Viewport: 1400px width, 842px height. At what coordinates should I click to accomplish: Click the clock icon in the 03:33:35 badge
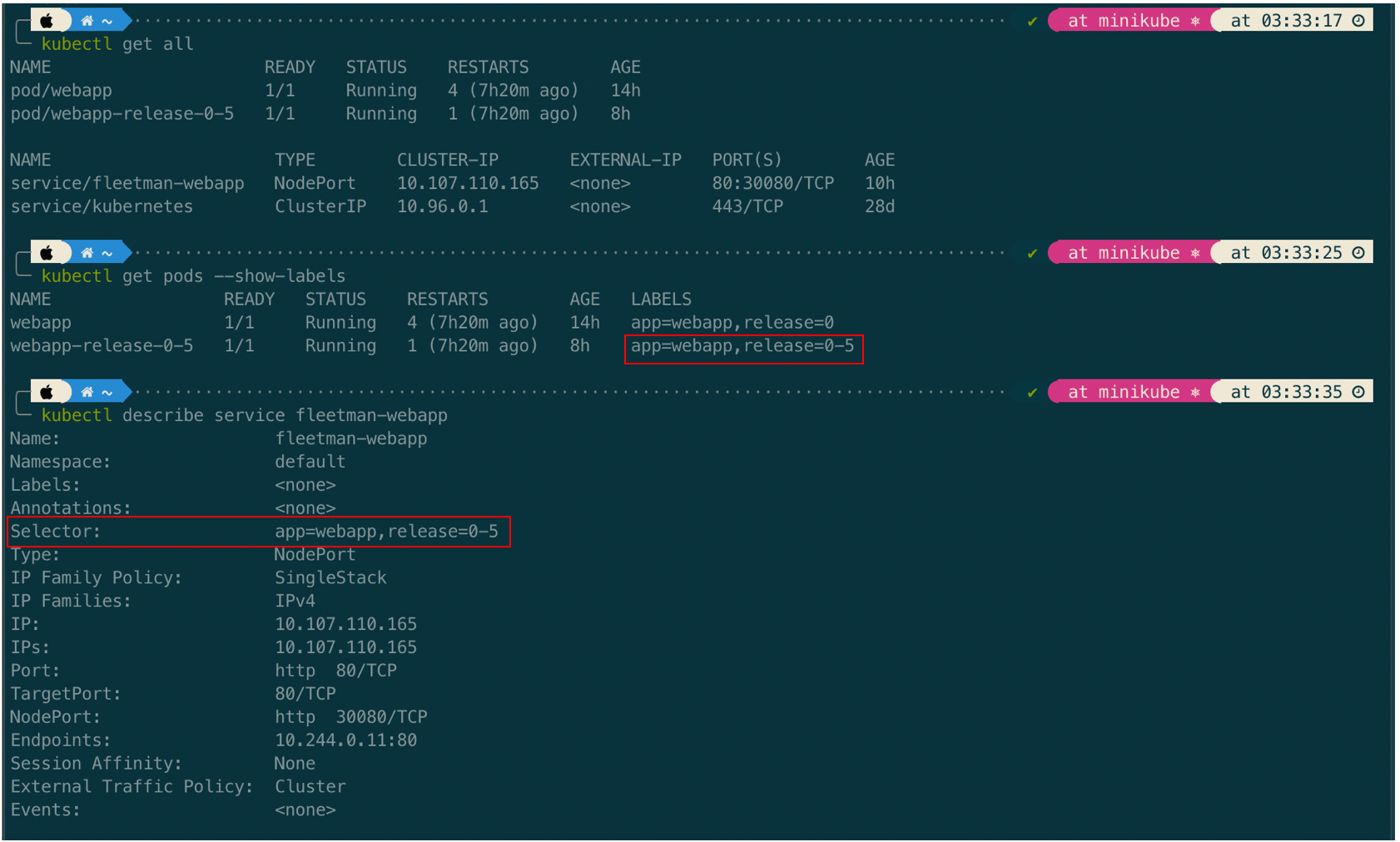pyautogui.click(x=1357, y=391)
